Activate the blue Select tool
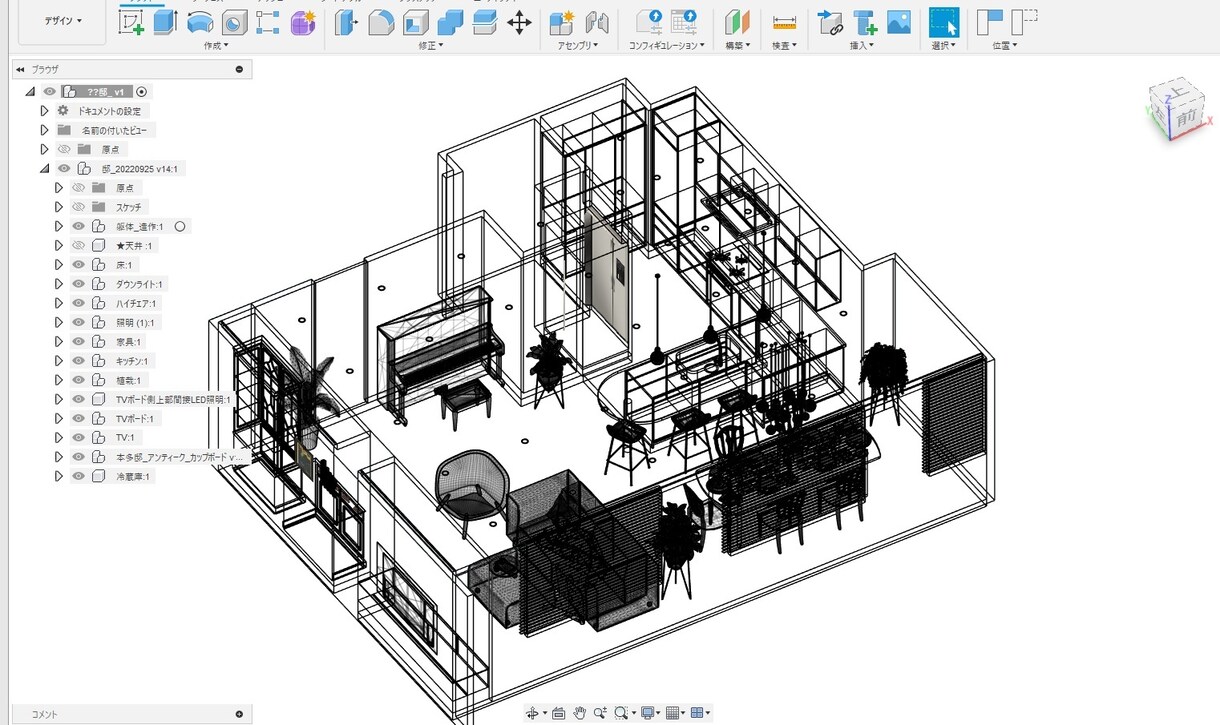The height and width of the screenshot is (725, 1220). 943,22
